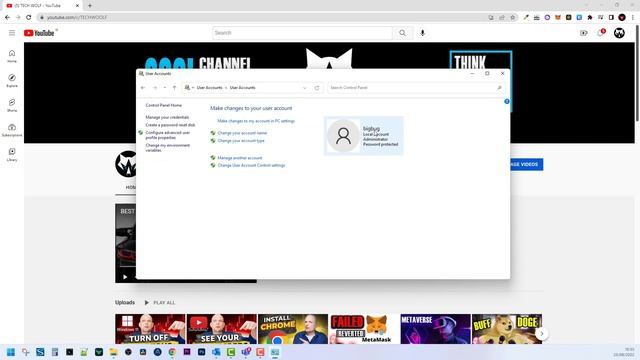Open Change my environment variables link
640x360 pixels.
pos(168,148)
